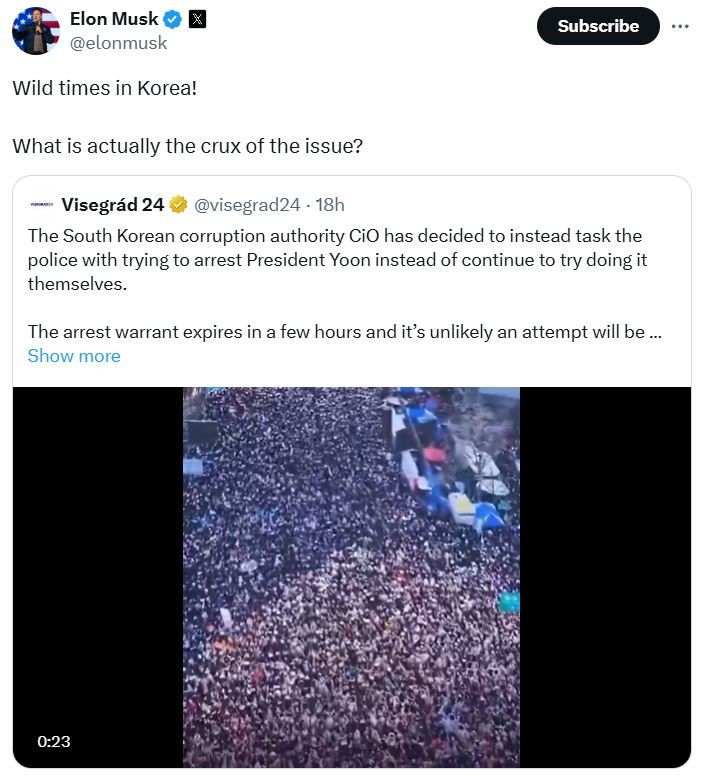Open the Visegrád 24 account name

[x=112, y=205]
